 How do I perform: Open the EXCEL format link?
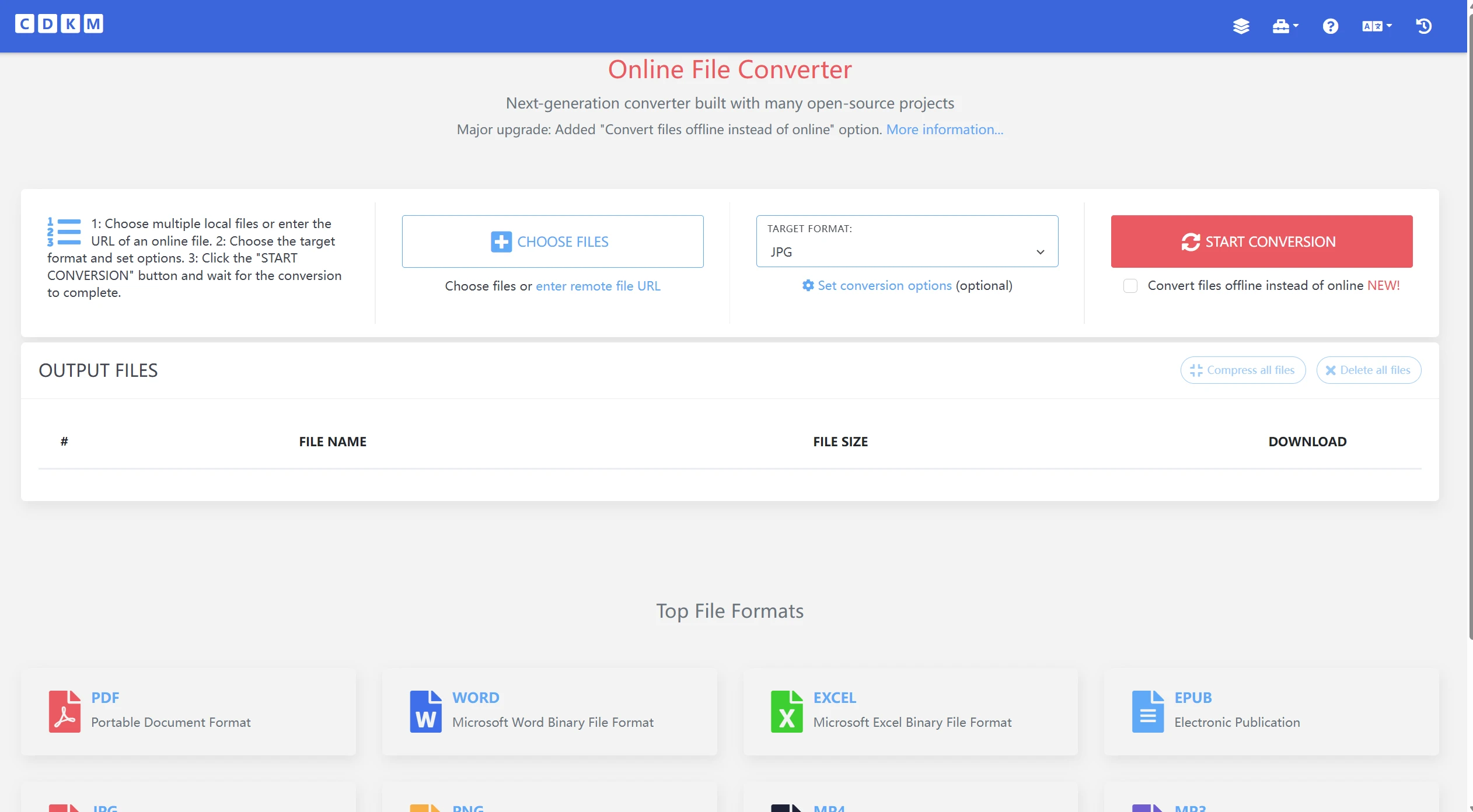pos(835,698)
